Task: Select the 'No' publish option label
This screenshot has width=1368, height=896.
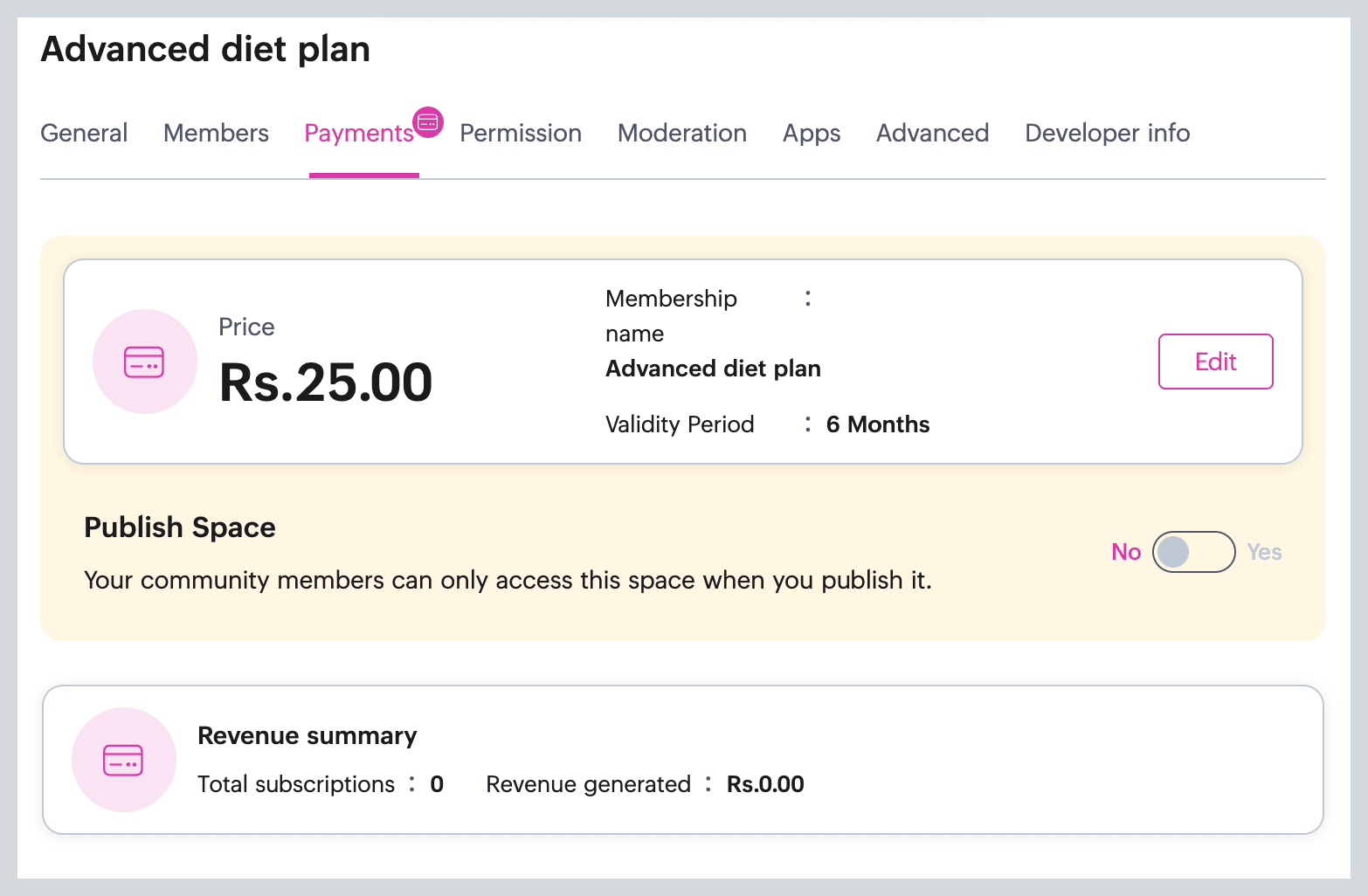Action: pos(1126,552)
